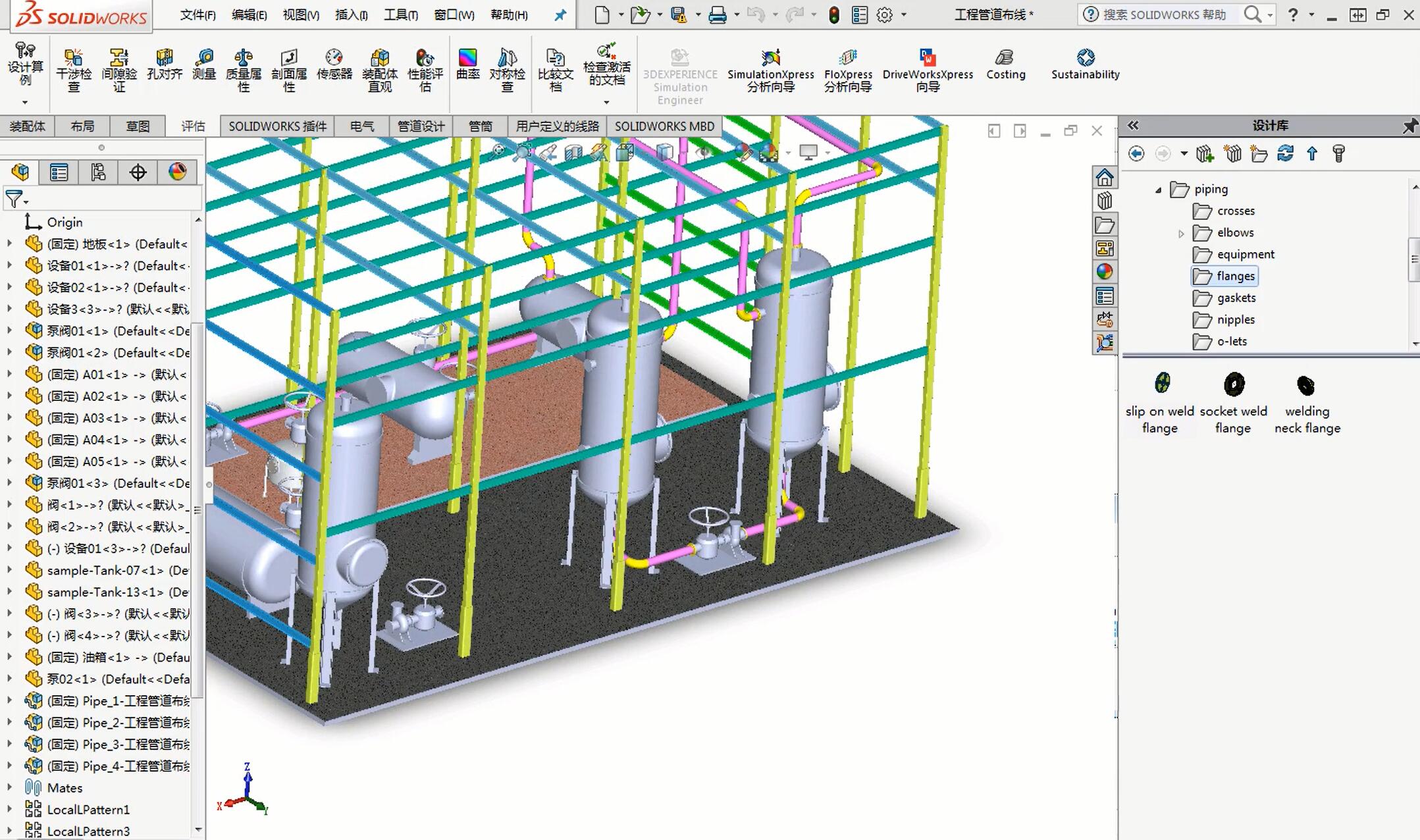Open the Sustainability tool

click(1085, 65)
